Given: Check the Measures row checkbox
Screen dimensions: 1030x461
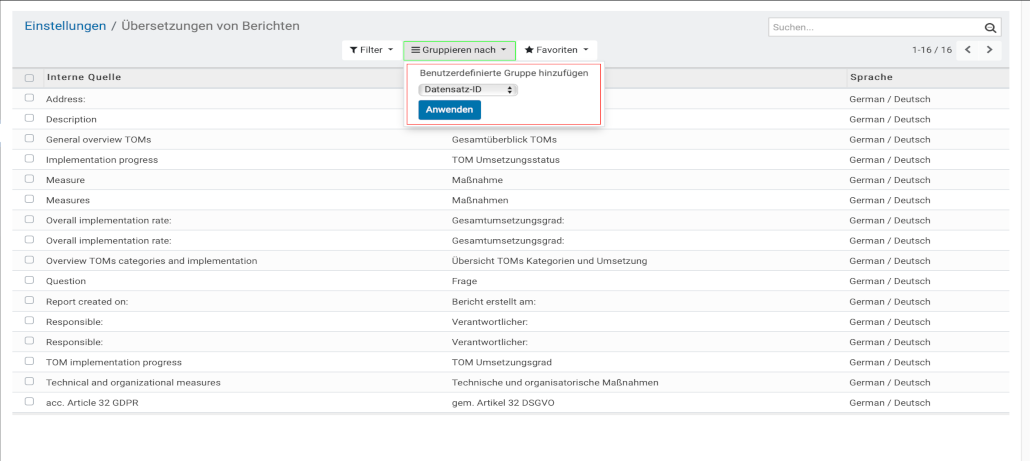Looking at the screenshot, I should pos(29,200).
